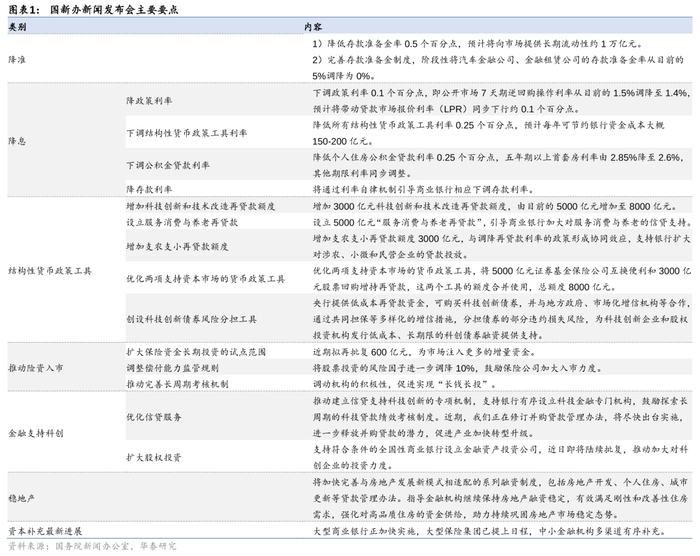The image size is (700, 556).
Task: Click the '降存款利率' row label
Action: coord(148,188)
